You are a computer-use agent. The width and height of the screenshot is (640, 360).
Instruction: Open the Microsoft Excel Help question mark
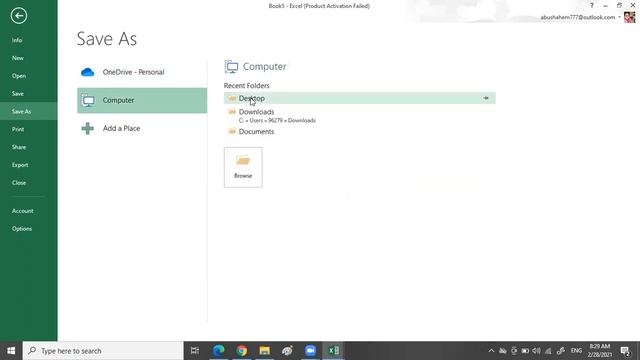pyautogui.click(x=592, y=5)
